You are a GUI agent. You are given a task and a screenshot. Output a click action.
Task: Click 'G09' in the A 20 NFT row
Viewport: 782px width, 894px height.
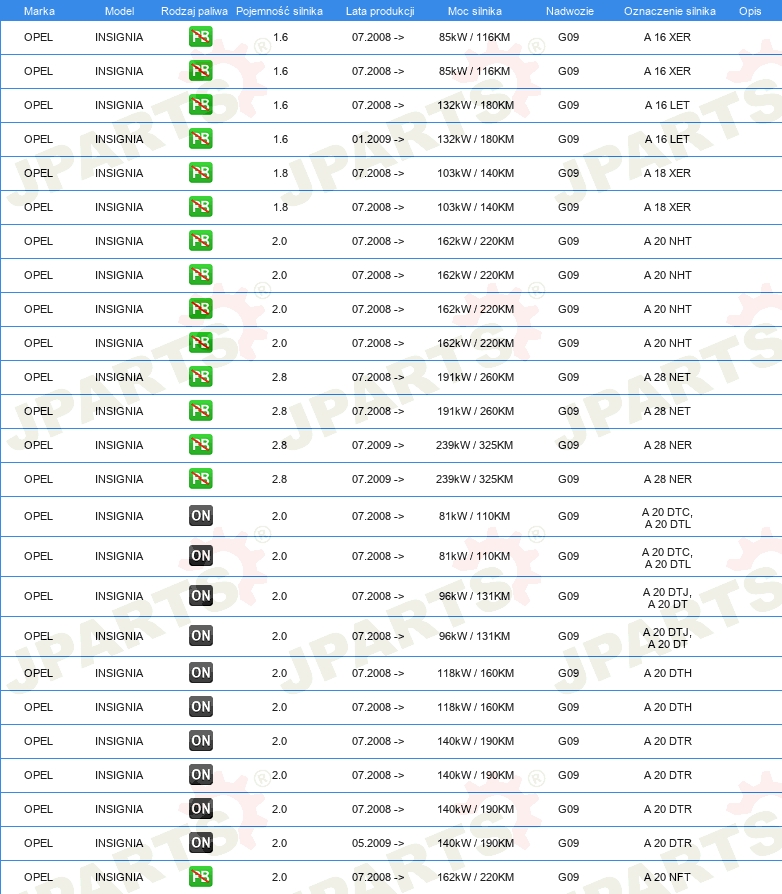pos(568,877)
